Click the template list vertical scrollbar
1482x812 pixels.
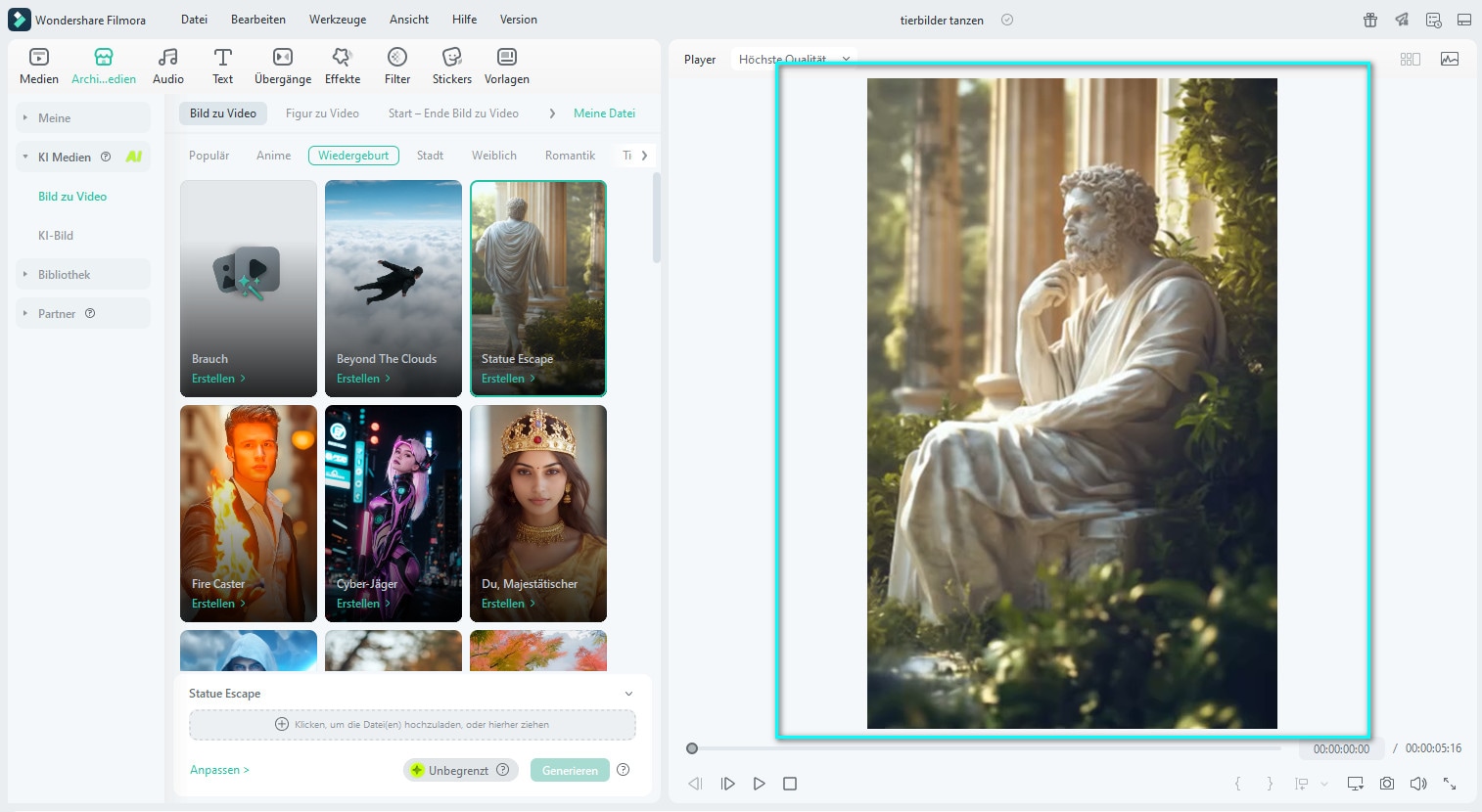657,218
